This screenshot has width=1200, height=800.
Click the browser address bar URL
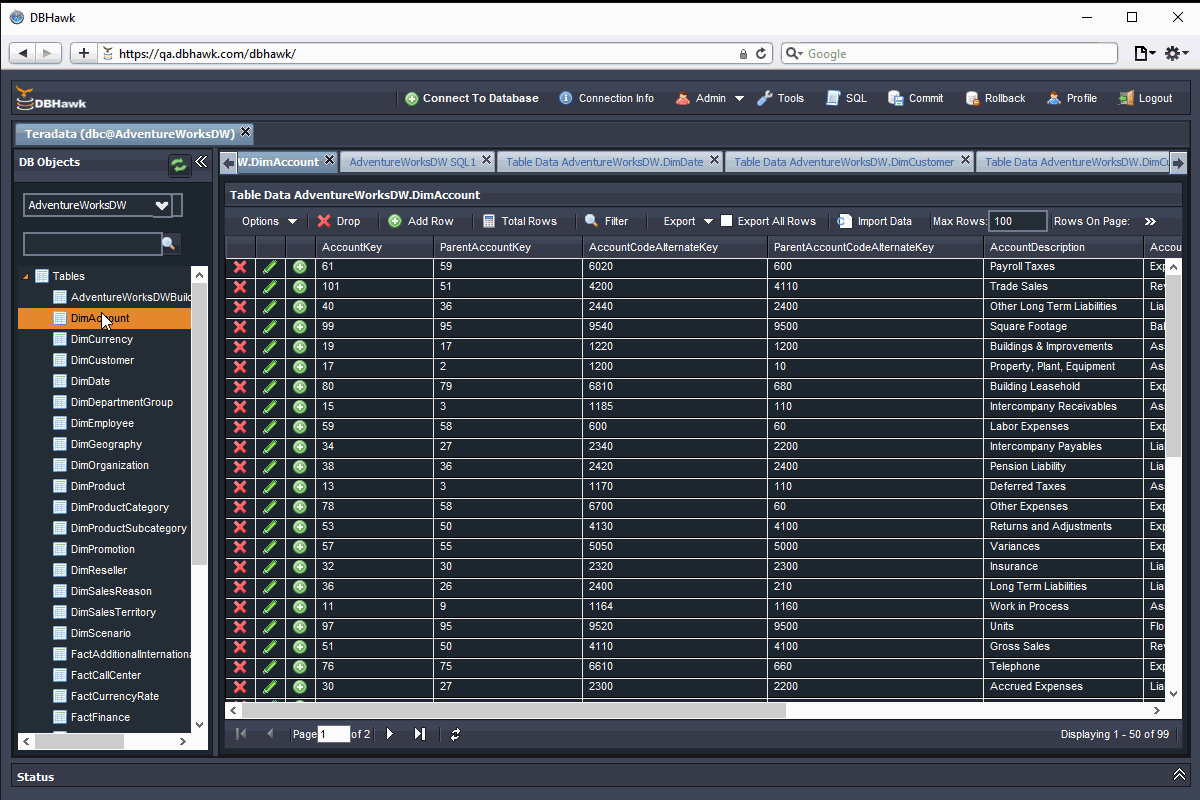[207, 54]
